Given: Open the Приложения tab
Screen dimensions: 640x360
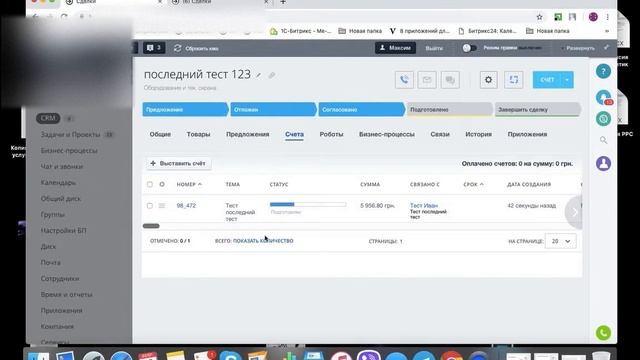Looking at the screenshot, I should coord(527,134).
